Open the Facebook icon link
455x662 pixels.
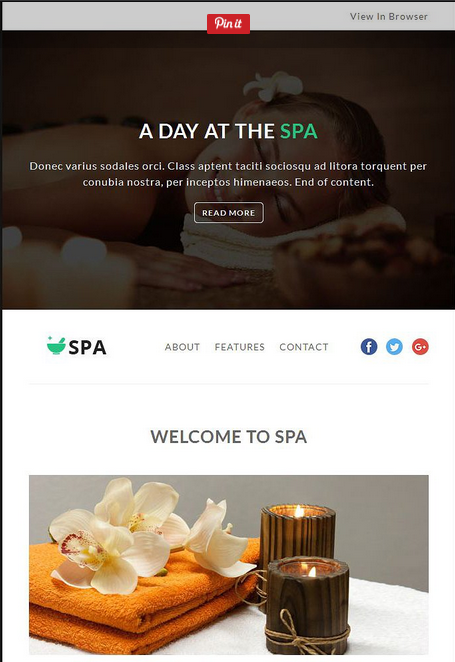(369, 347)
